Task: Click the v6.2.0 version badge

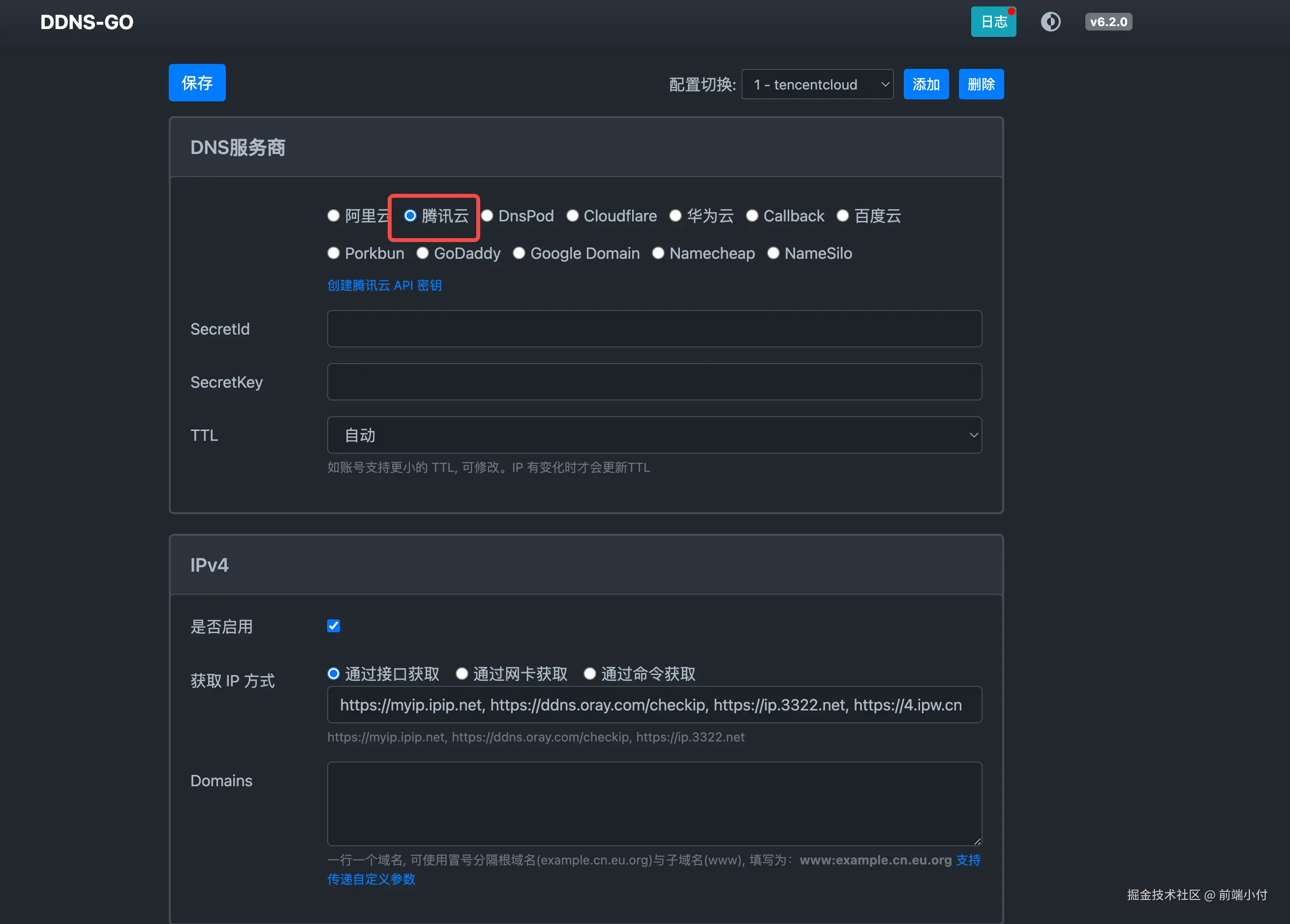Action: (1108, 22)
